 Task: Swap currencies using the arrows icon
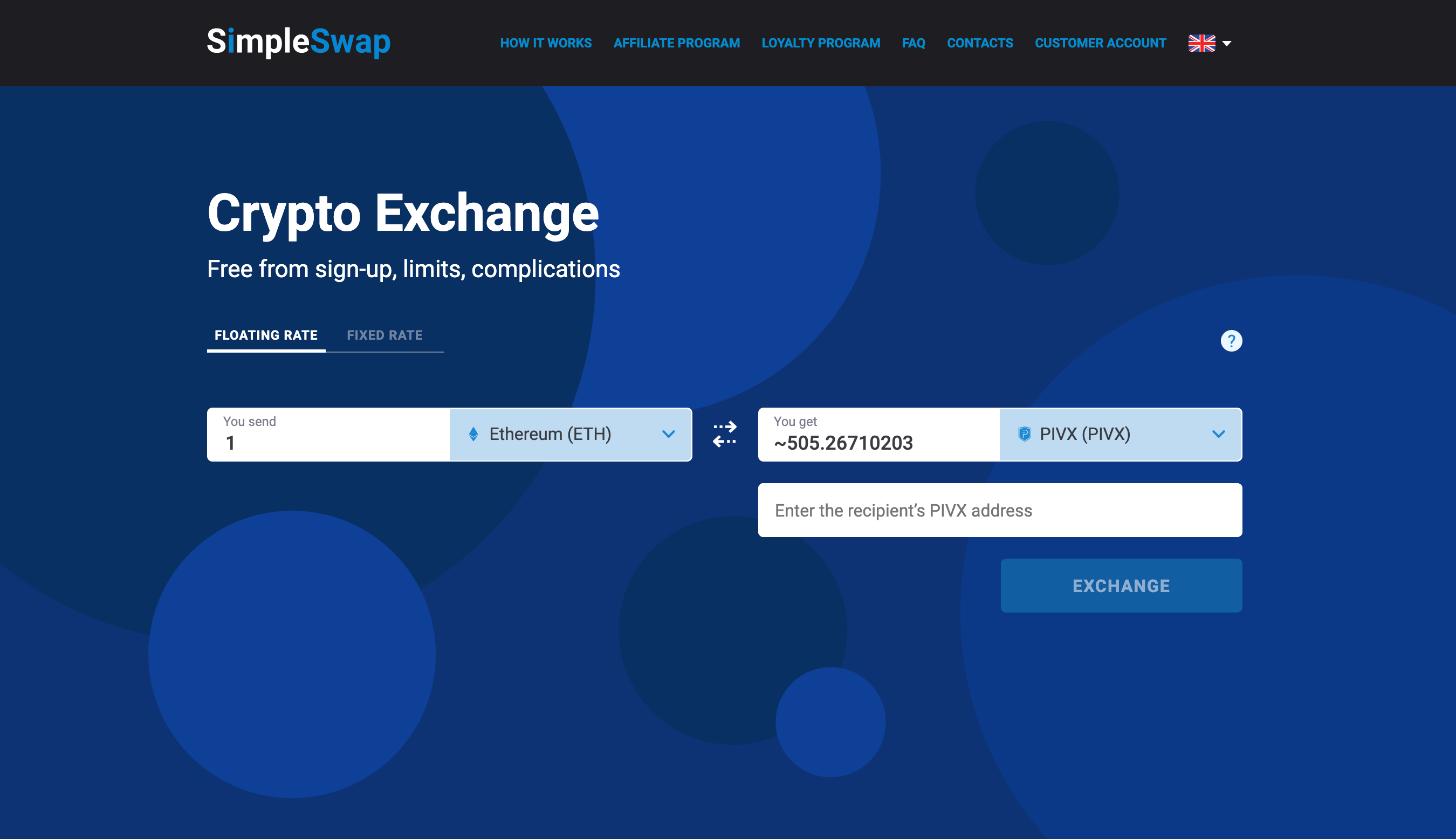click(x=724, y=434)
